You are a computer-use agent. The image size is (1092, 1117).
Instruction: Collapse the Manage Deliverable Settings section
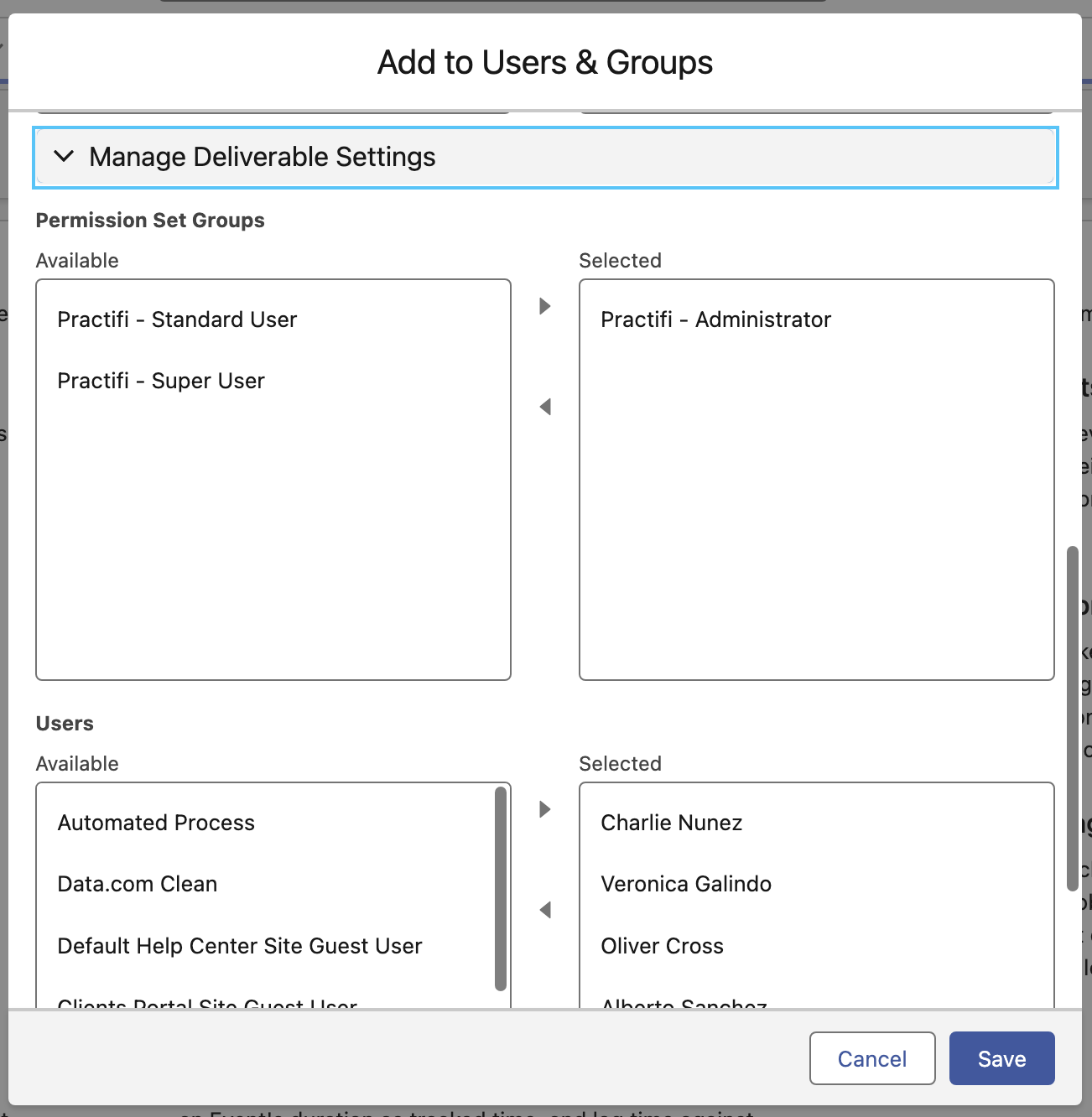click(545, 158)
